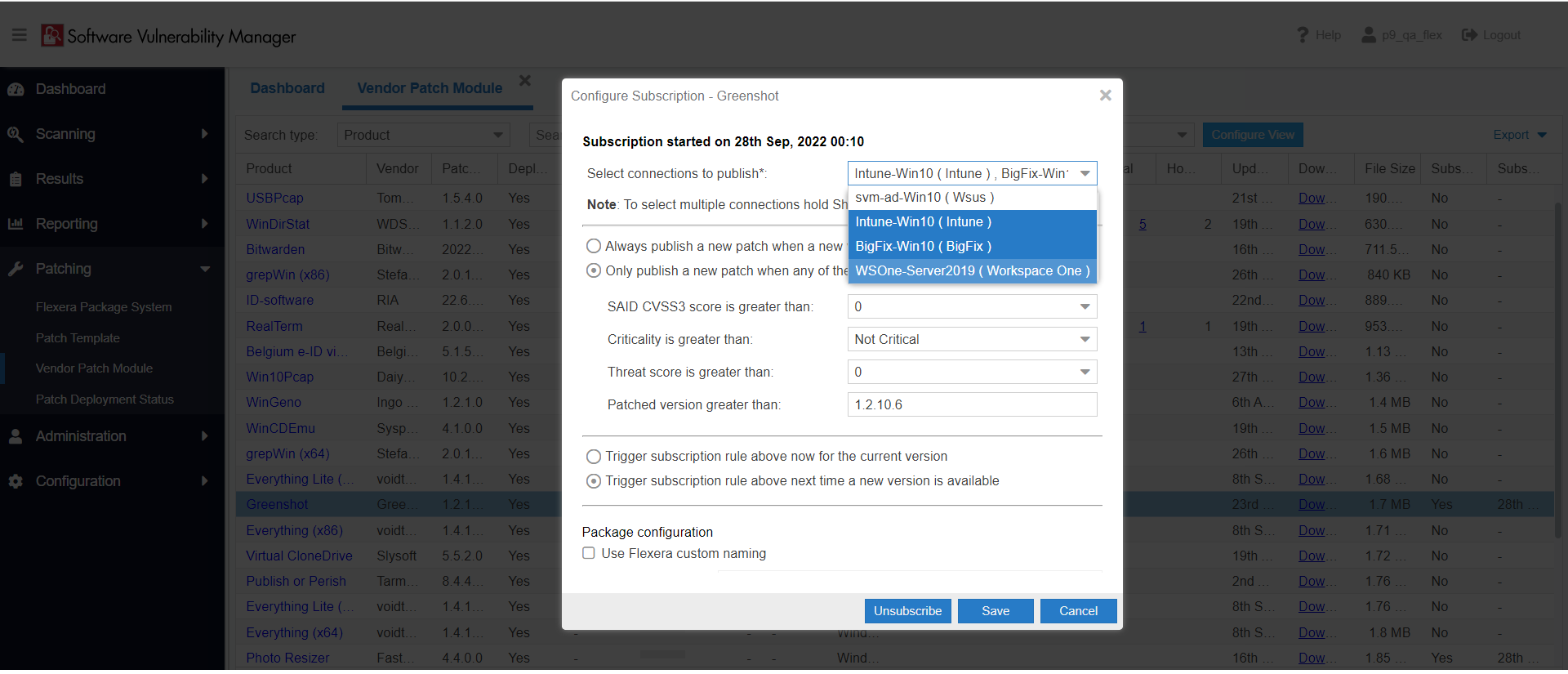Collapse the Patching sidebar menu arrow

tap(204, 269)
